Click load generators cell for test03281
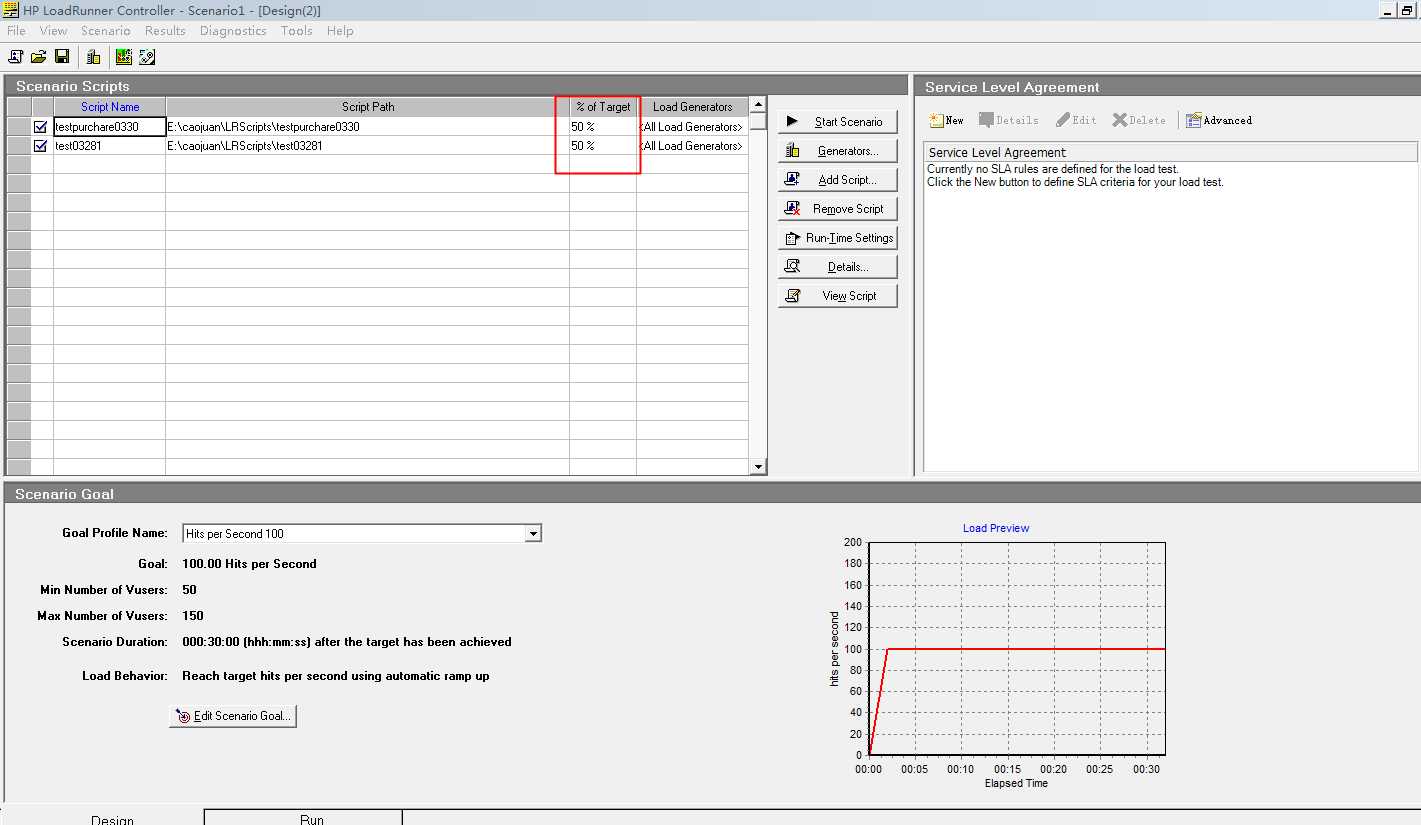Image resolution: width=1421 pixels, height=825 pixels. coord(692,146)
